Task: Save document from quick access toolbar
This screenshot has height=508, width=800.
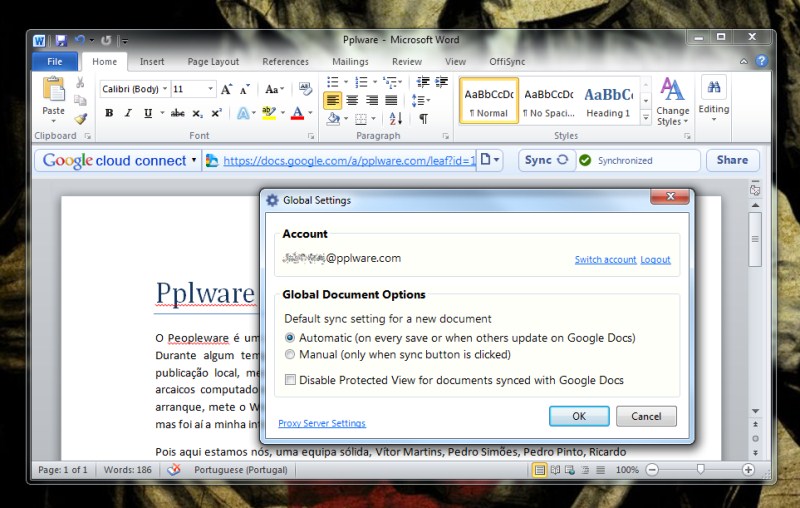Action: pos(61,40)
